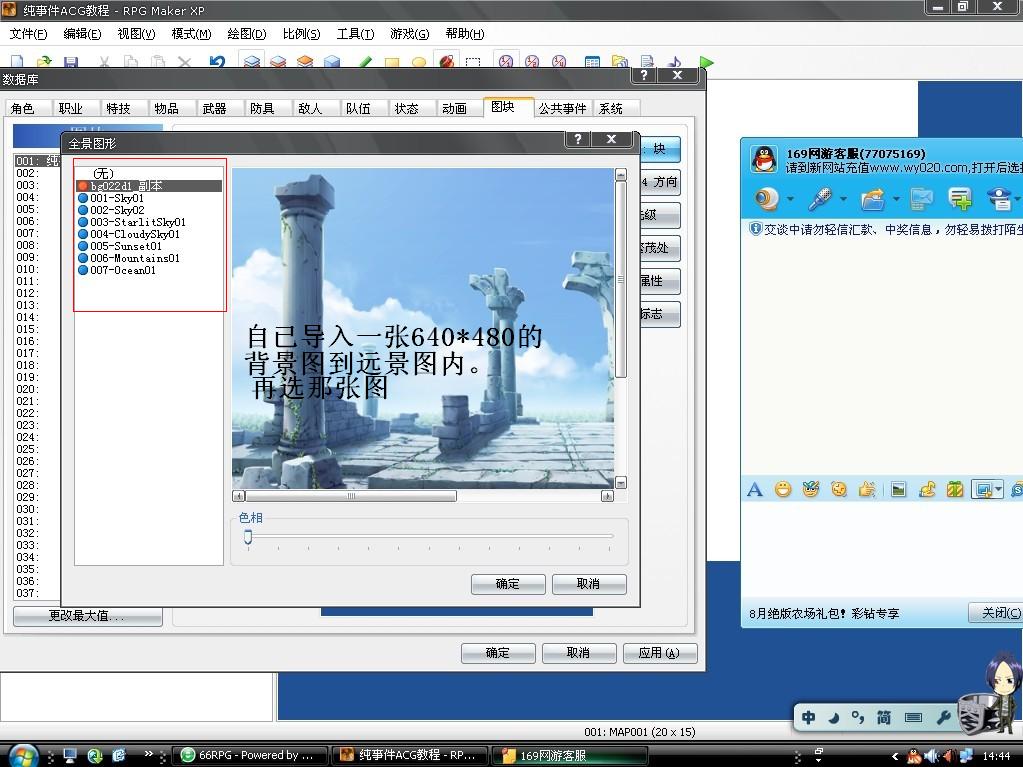Open the screenshot dropdown arrow in QQ toolbar

point(998,489)
